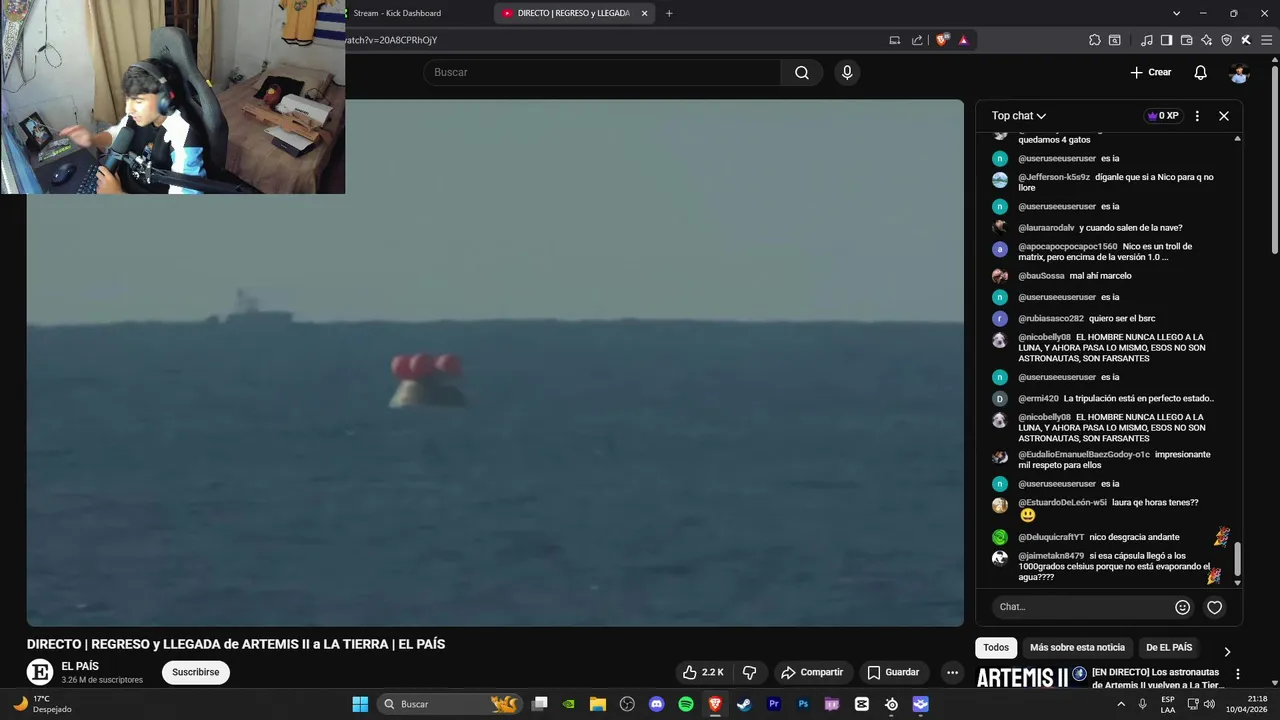Open the media control music note icon
The image size is (1280, 720).
coord(1146,40)
